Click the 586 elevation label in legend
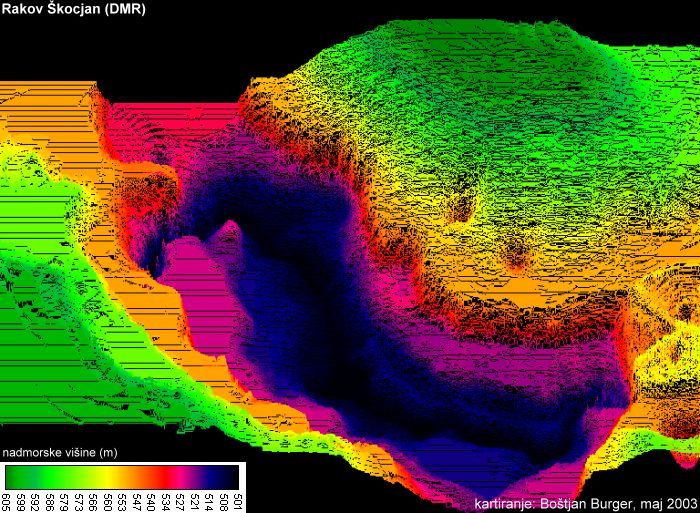The width and height of the screenshot is (700, 513). (x=49, y=501)
